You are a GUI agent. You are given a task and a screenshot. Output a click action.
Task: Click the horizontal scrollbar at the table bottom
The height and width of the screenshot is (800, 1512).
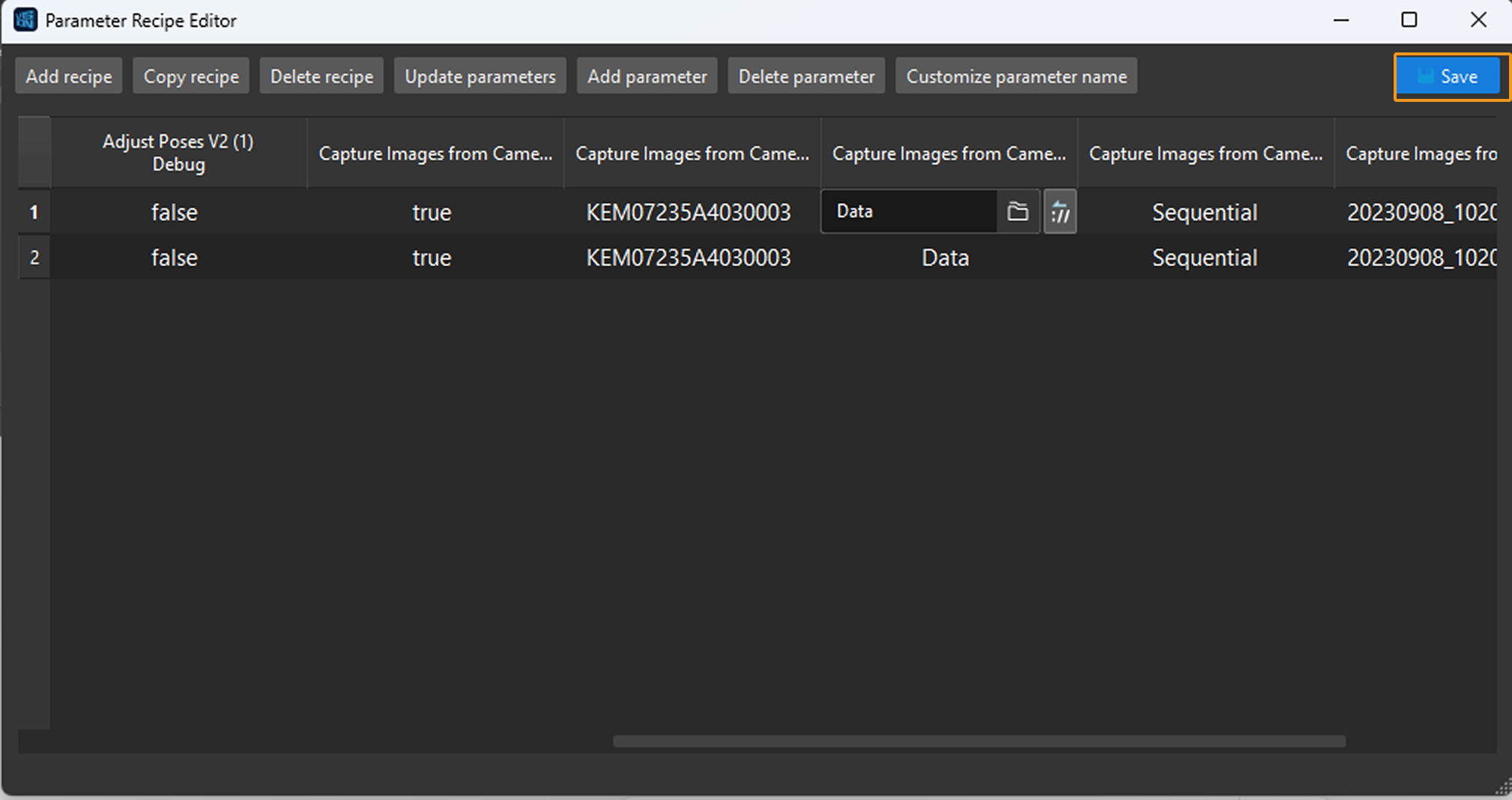[x=979, y=741]
